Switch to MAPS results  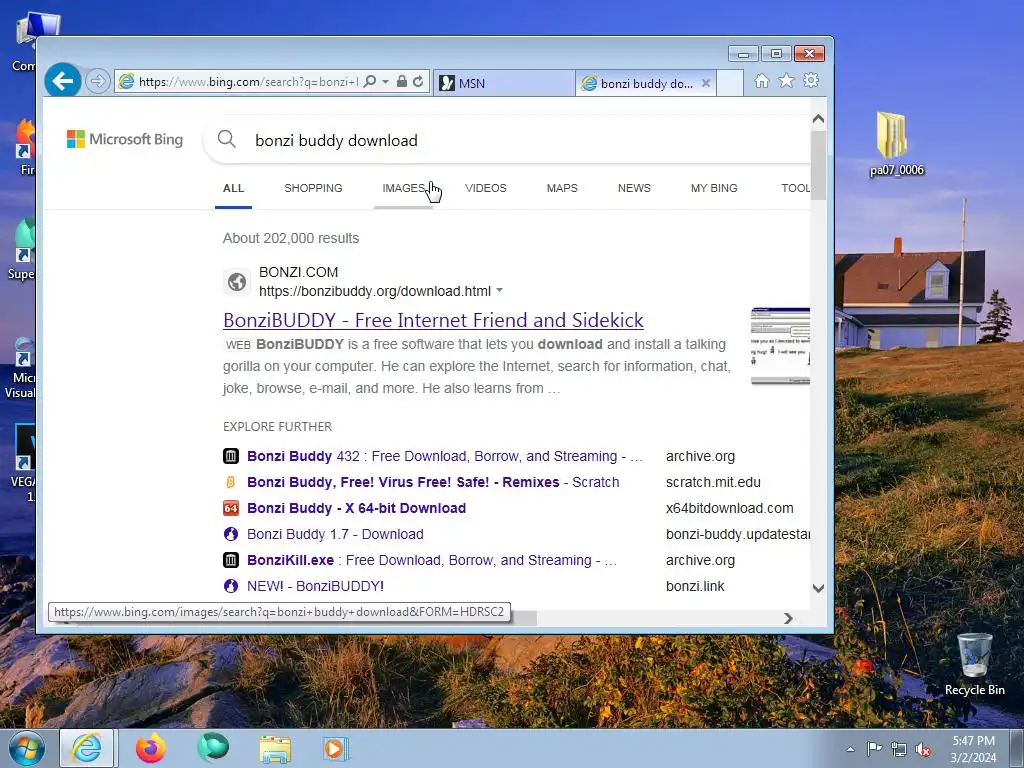point(562,188)
